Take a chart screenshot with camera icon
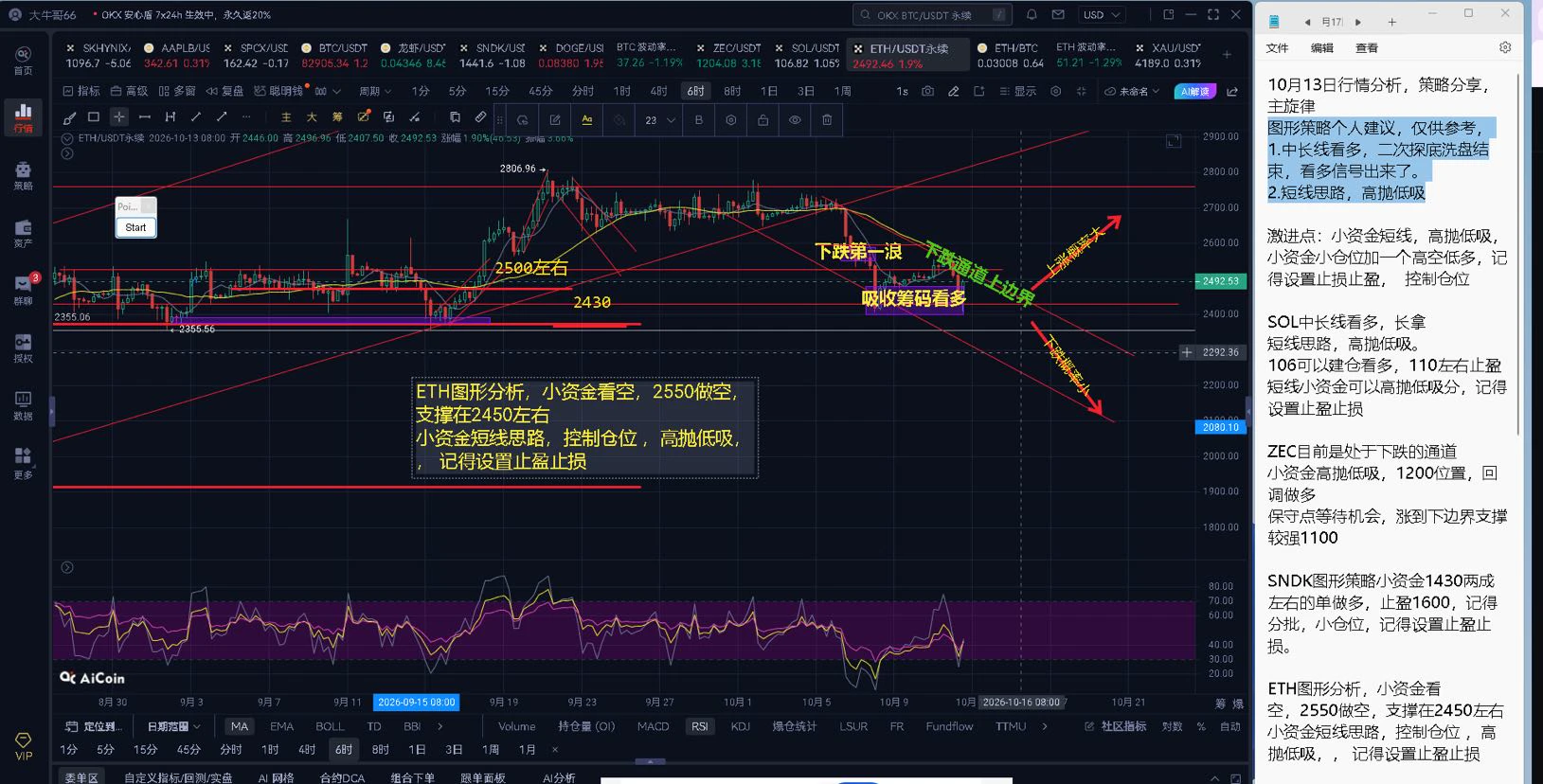The height and width of the screenshot is (784, 1543). 927,91
